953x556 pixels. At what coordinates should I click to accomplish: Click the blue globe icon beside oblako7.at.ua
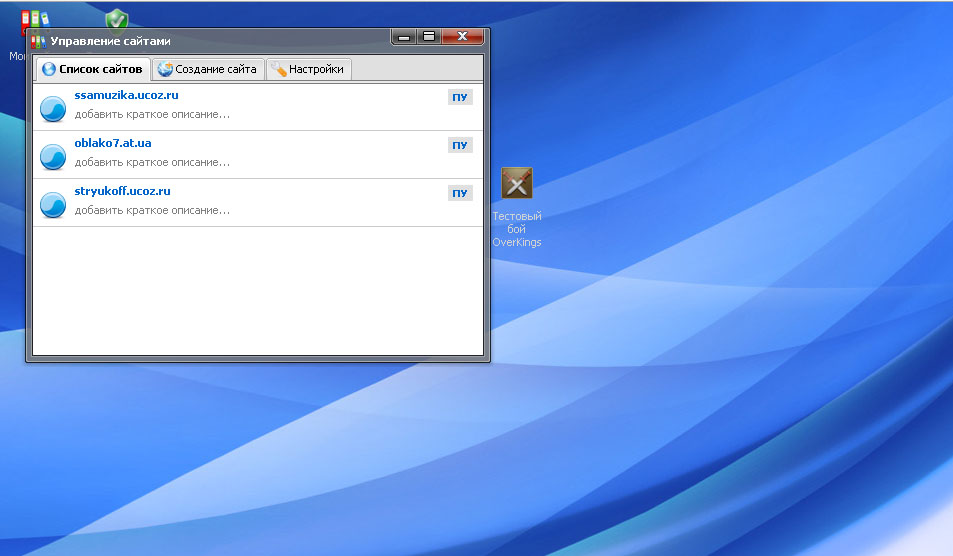click(x=53, y=157)
